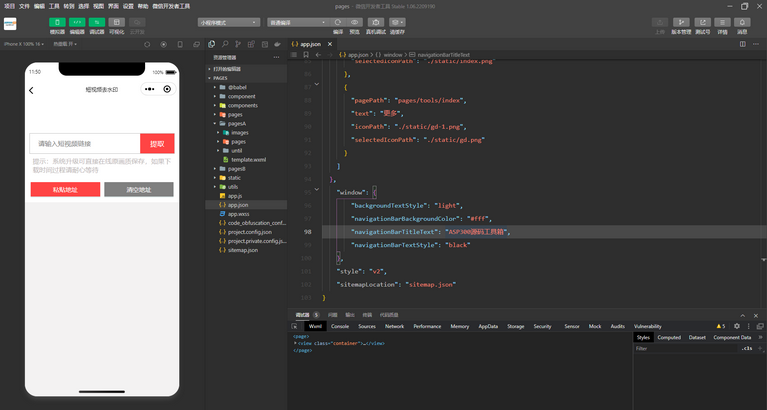The height and width of the screenshot is (410, 767).
Task: Click the search icon in explorer sidebar
Action: click(226, 44)
